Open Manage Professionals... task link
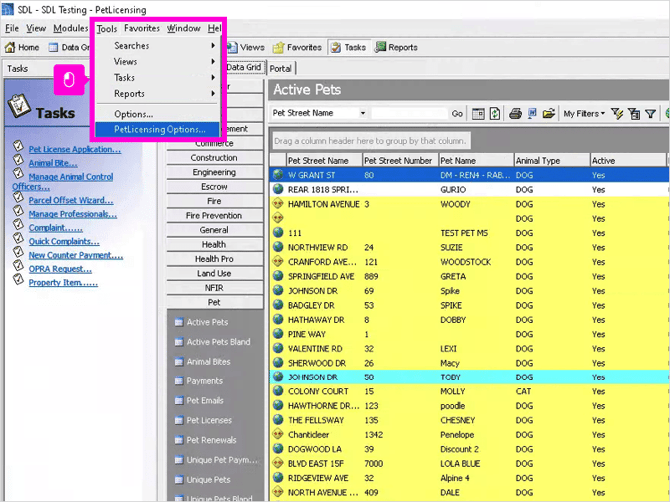Image resolution: width=670 pixels, height=502 pixels. [x=73, y=214]
